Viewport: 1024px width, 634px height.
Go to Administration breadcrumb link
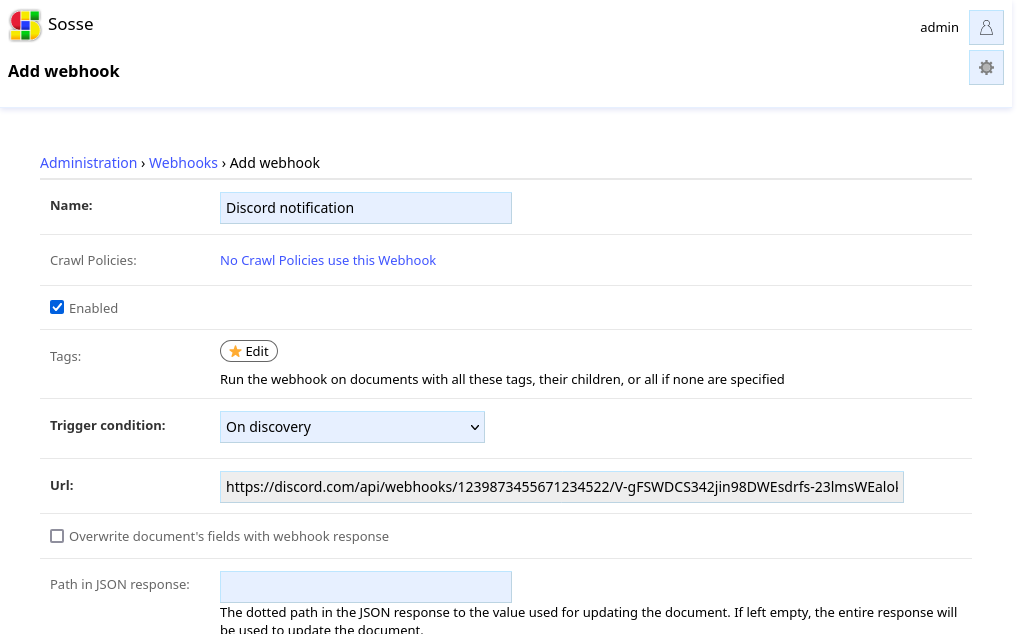[88, 163]
